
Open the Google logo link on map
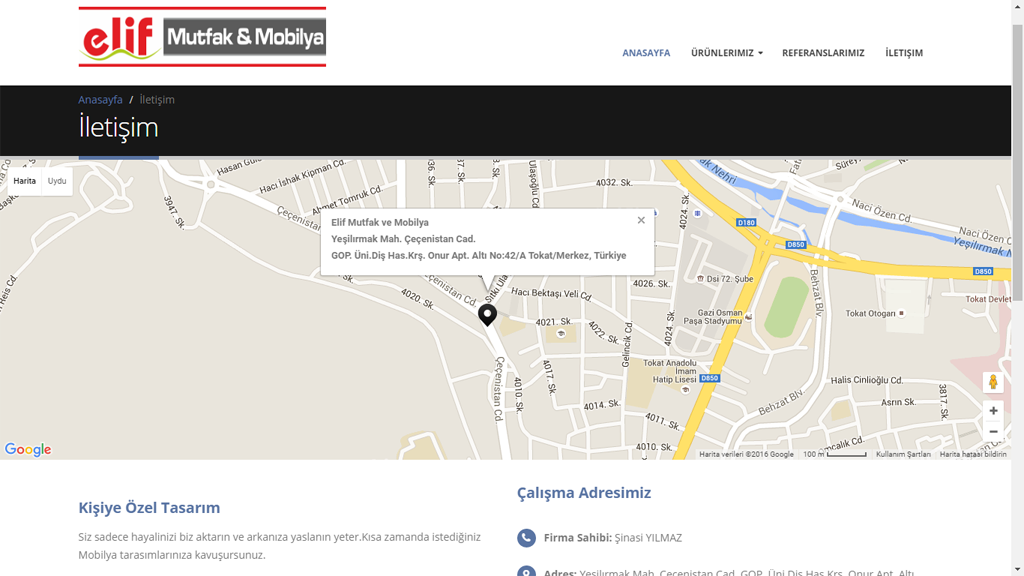(x=28, y=449)
